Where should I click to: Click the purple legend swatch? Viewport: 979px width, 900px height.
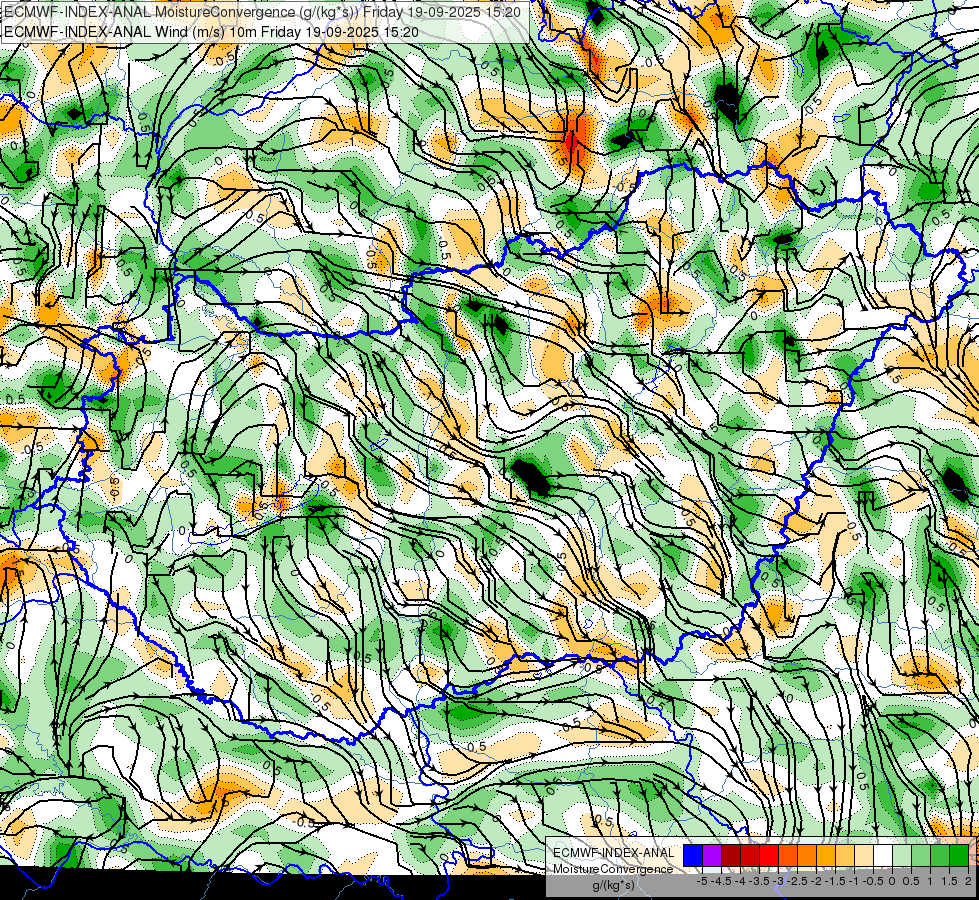tap(712, 855)
